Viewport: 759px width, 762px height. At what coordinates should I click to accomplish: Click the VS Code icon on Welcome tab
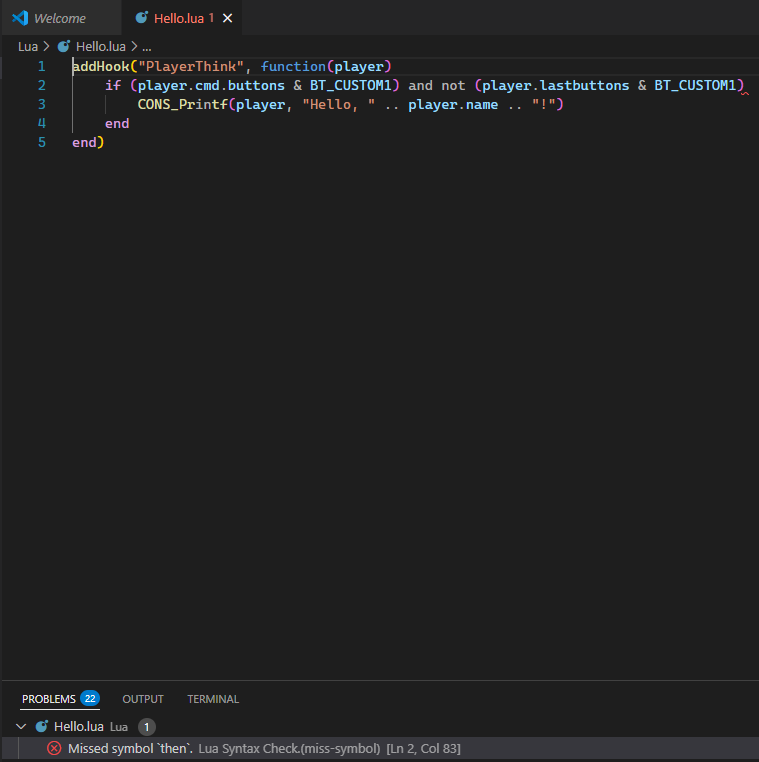pyautogui.click(x=20, y=18)
